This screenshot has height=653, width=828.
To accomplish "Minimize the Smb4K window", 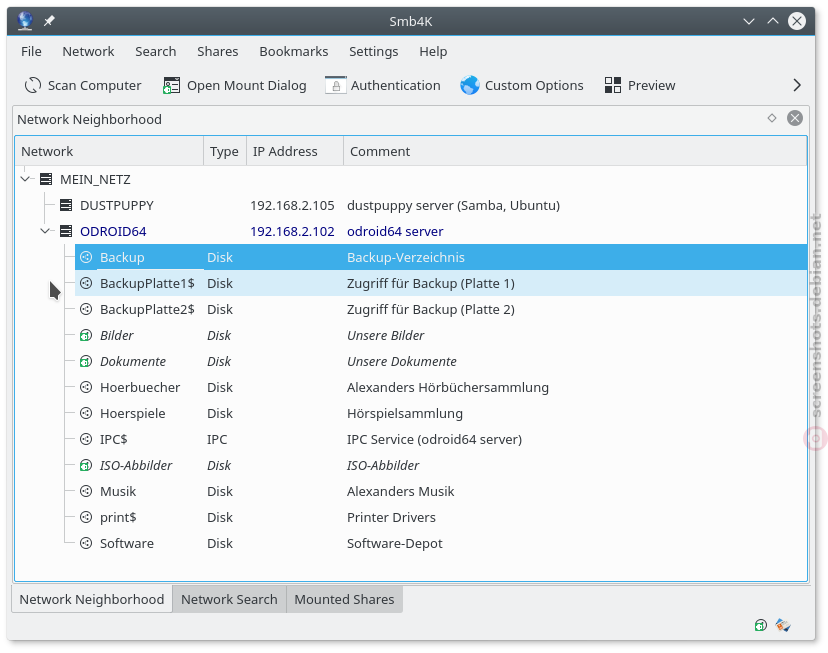I will point(749,21).
